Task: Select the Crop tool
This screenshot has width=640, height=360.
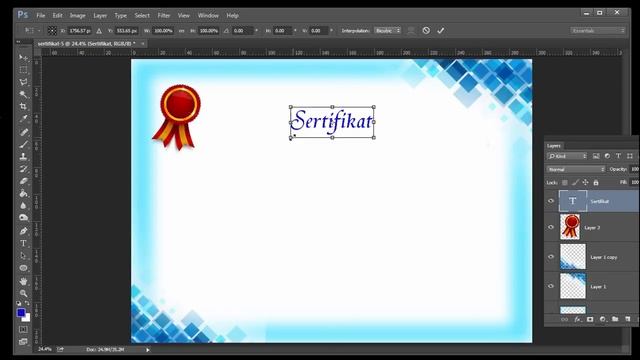Action: pyautogui.click(x=23, y=107)
